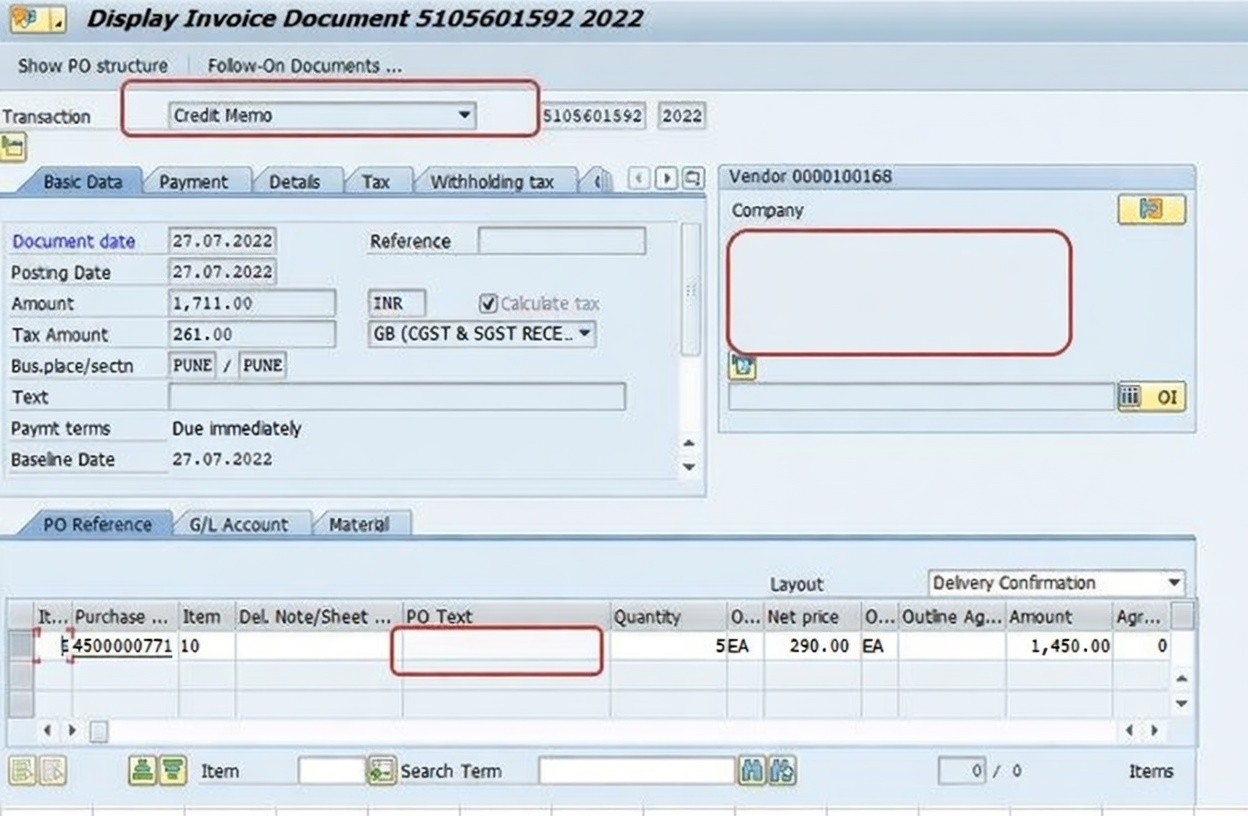The height and width of the screenshot is (816, 1248).
Task: Open Follow-On Documents
Action: pyautogui.click(x=304, y=66)
